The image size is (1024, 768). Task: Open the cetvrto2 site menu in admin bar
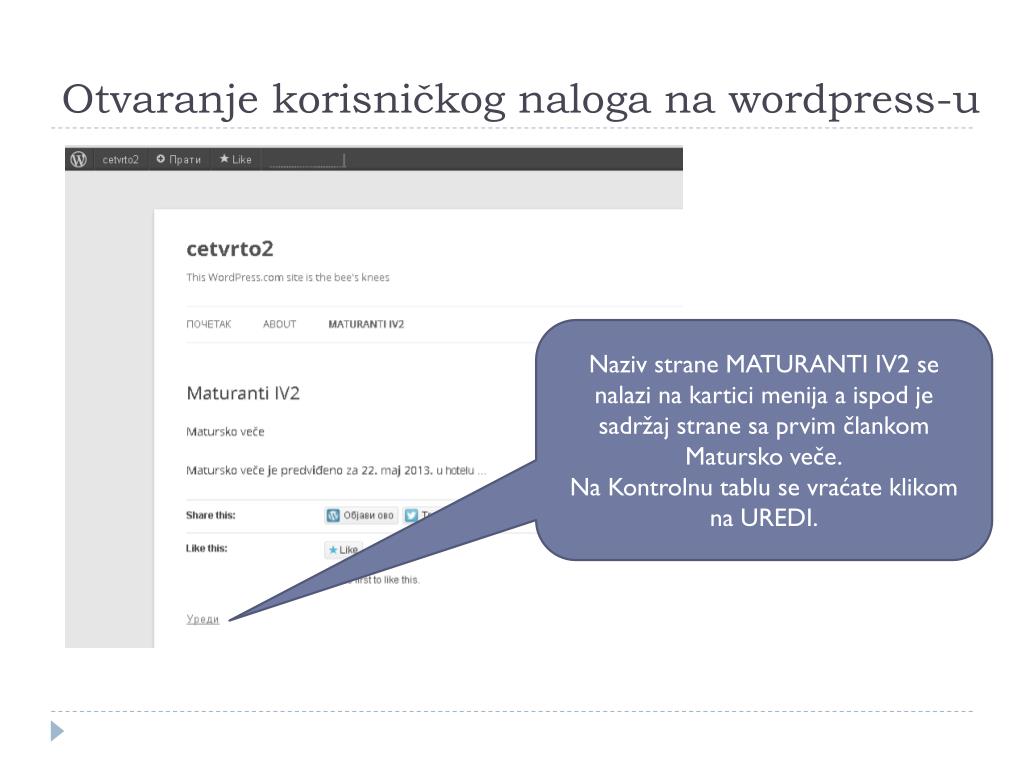[120, 159]
